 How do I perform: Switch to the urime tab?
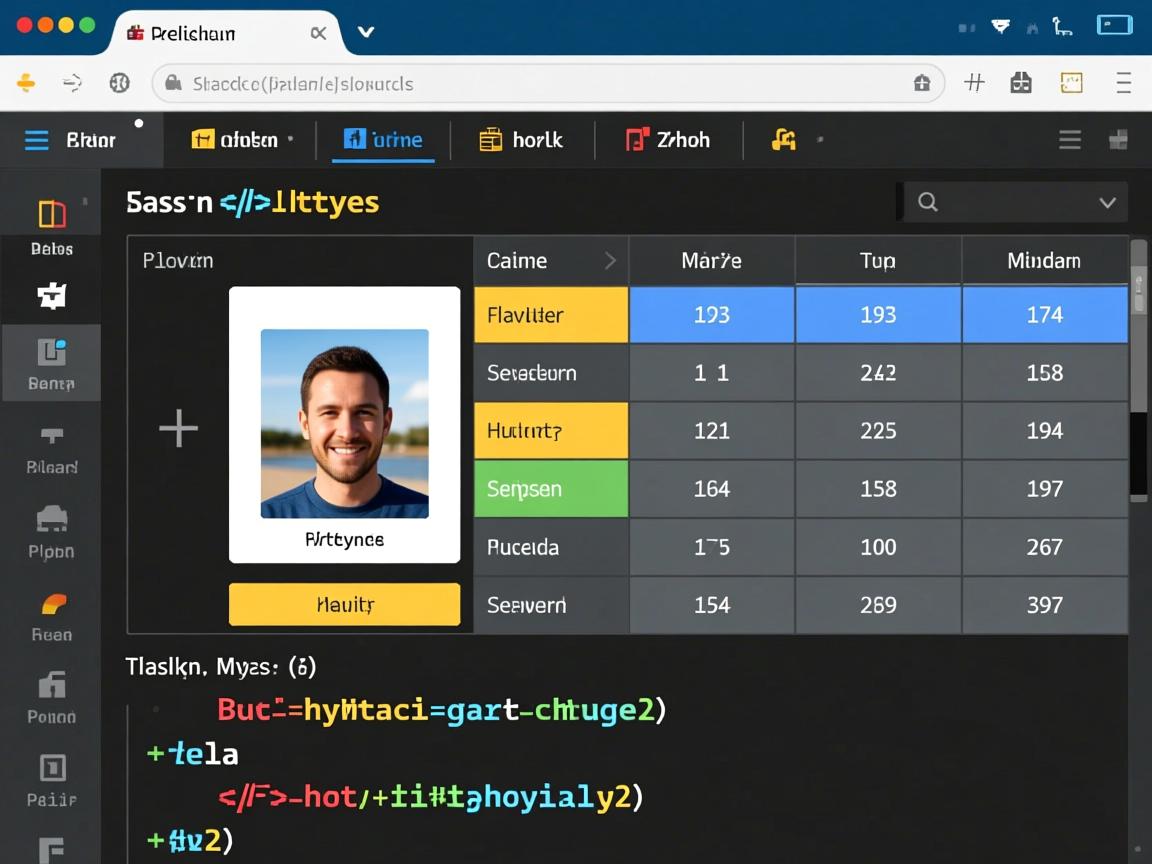click(383, 140)
